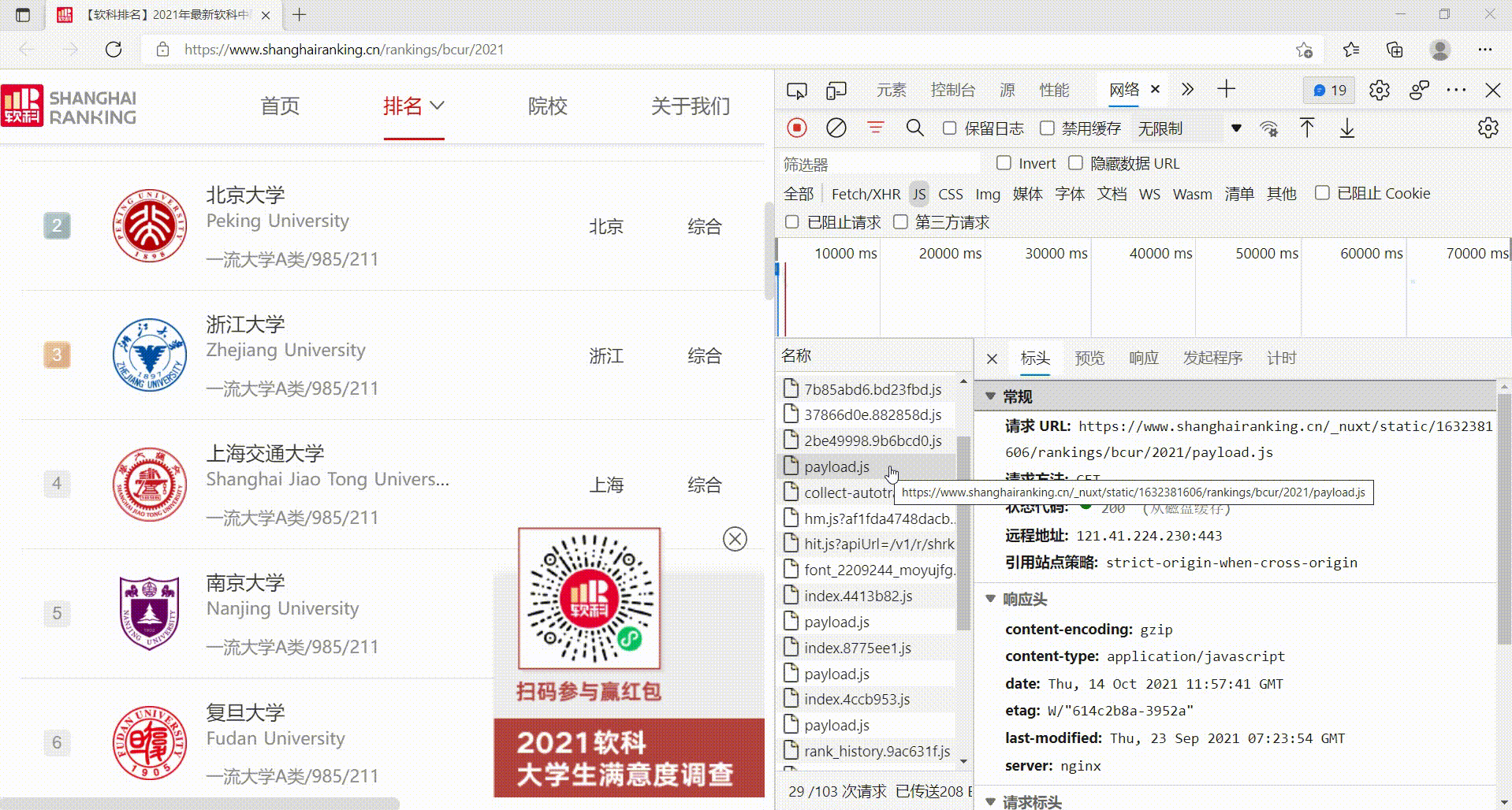Viewport: 1512px width, 810px height.
Task: Open browser collections
Action: [1395, 50]
